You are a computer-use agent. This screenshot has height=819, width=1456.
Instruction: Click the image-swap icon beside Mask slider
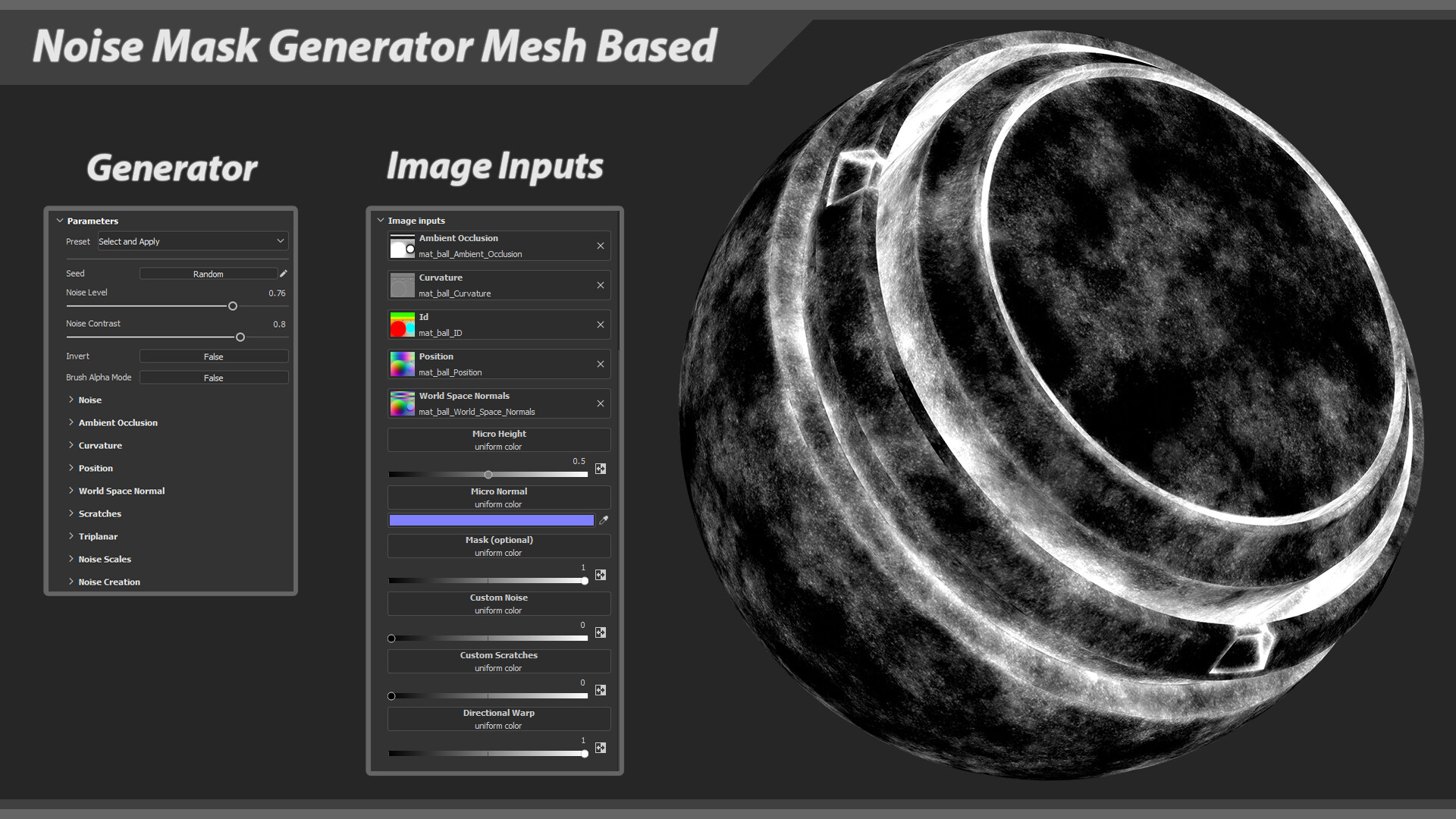tap(600, 575)
